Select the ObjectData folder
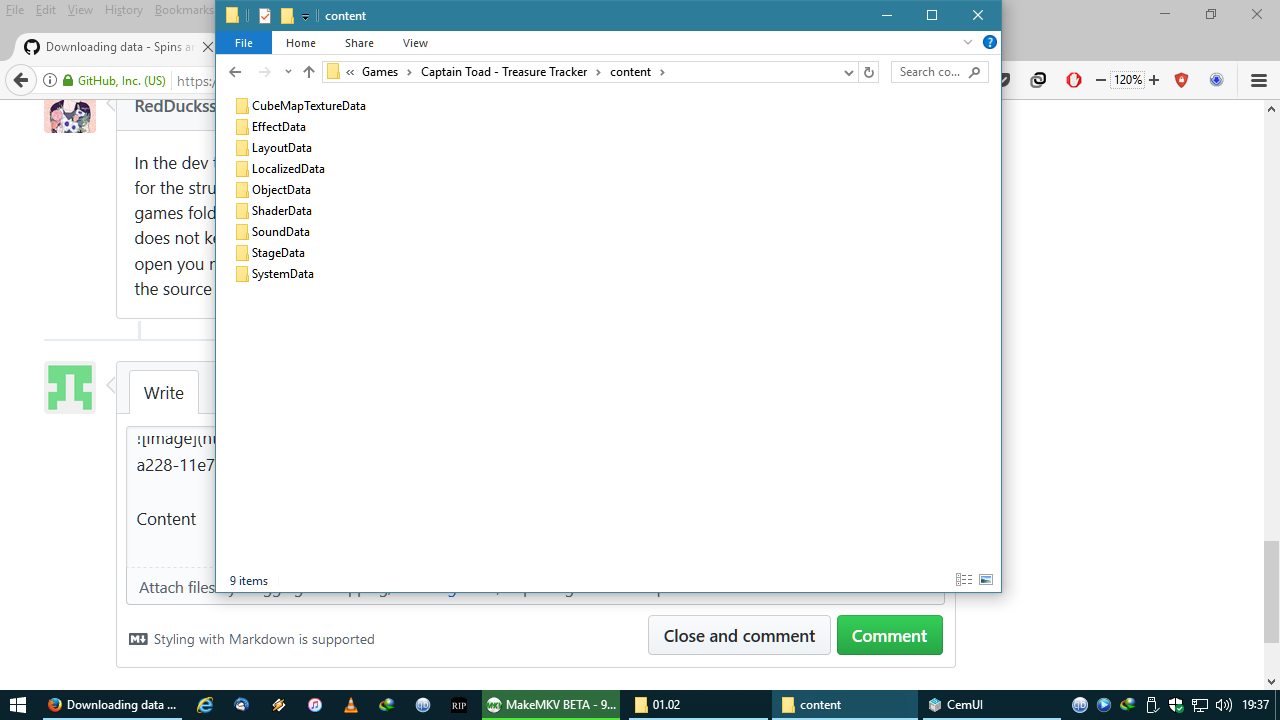1280x720 pixels. click(x=273, y=190)
